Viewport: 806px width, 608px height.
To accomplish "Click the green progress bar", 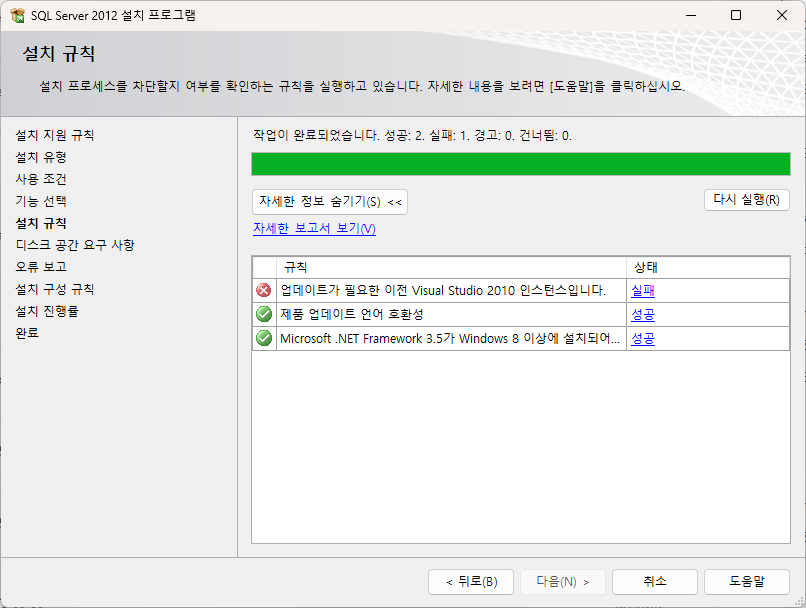I will pyautogui.click(x=521, y=164).
